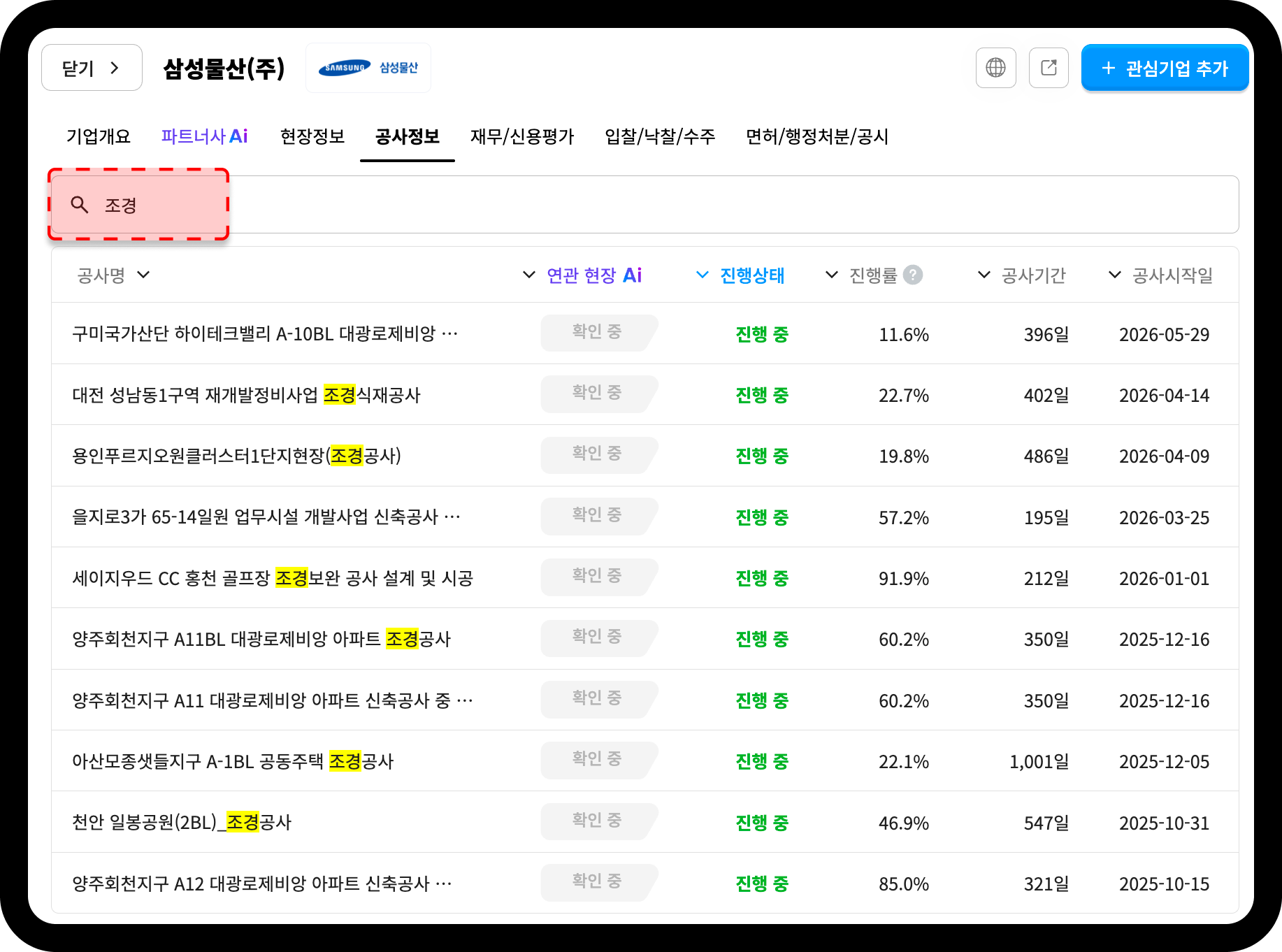Viewport: 1282px width, 952px height.
Task: Click 진행 중 status in 을지로3가 row
Action: pos(762,517)
